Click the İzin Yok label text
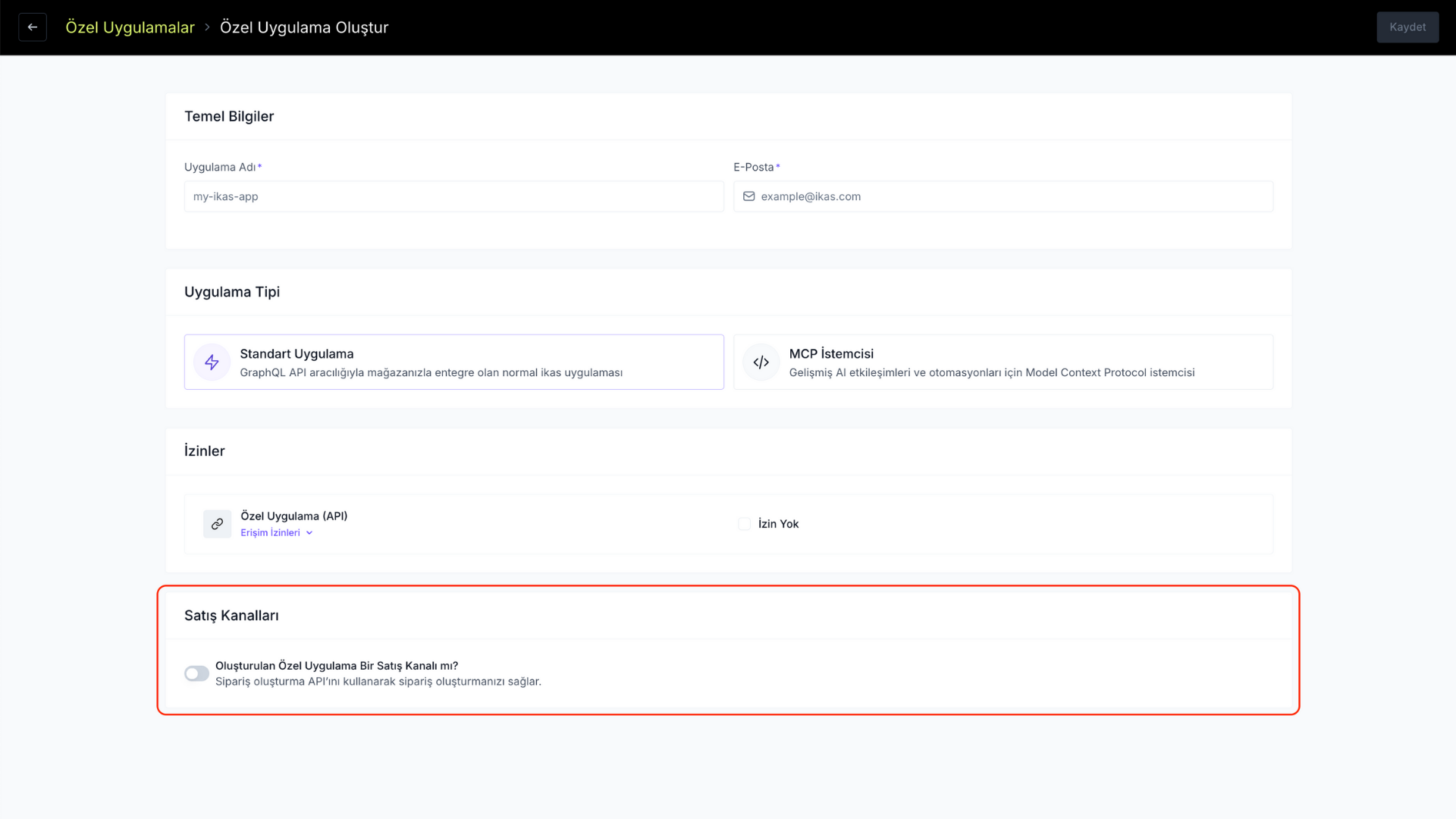This screenshot has width=1456, height=819. click(778, 524)
